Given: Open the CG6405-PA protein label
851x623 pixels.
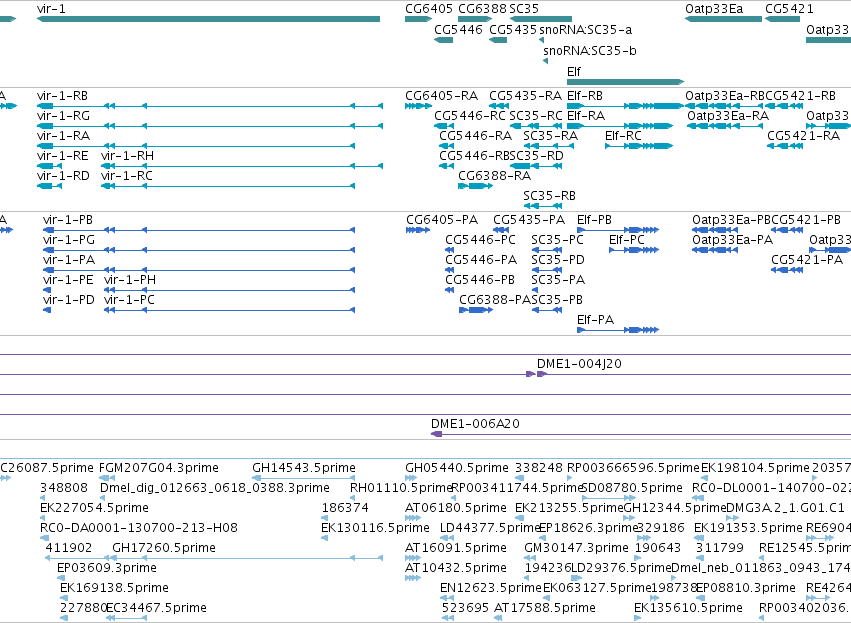Looking at the screenshot, I should click(442, 220).
